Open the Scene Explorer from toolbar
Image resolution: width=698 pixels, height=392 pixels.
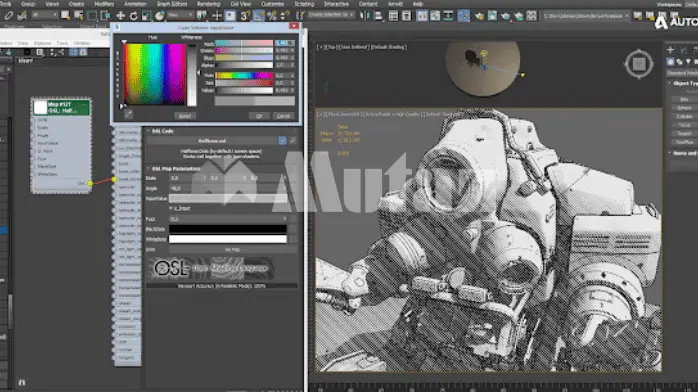click(x=393, y=16)
